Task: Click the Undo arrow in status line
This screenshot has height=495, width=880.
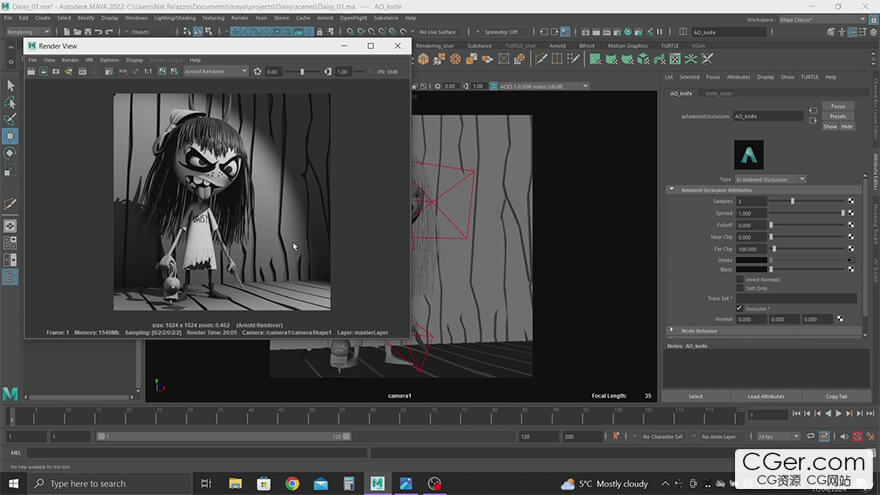Action: pos(98,32)
